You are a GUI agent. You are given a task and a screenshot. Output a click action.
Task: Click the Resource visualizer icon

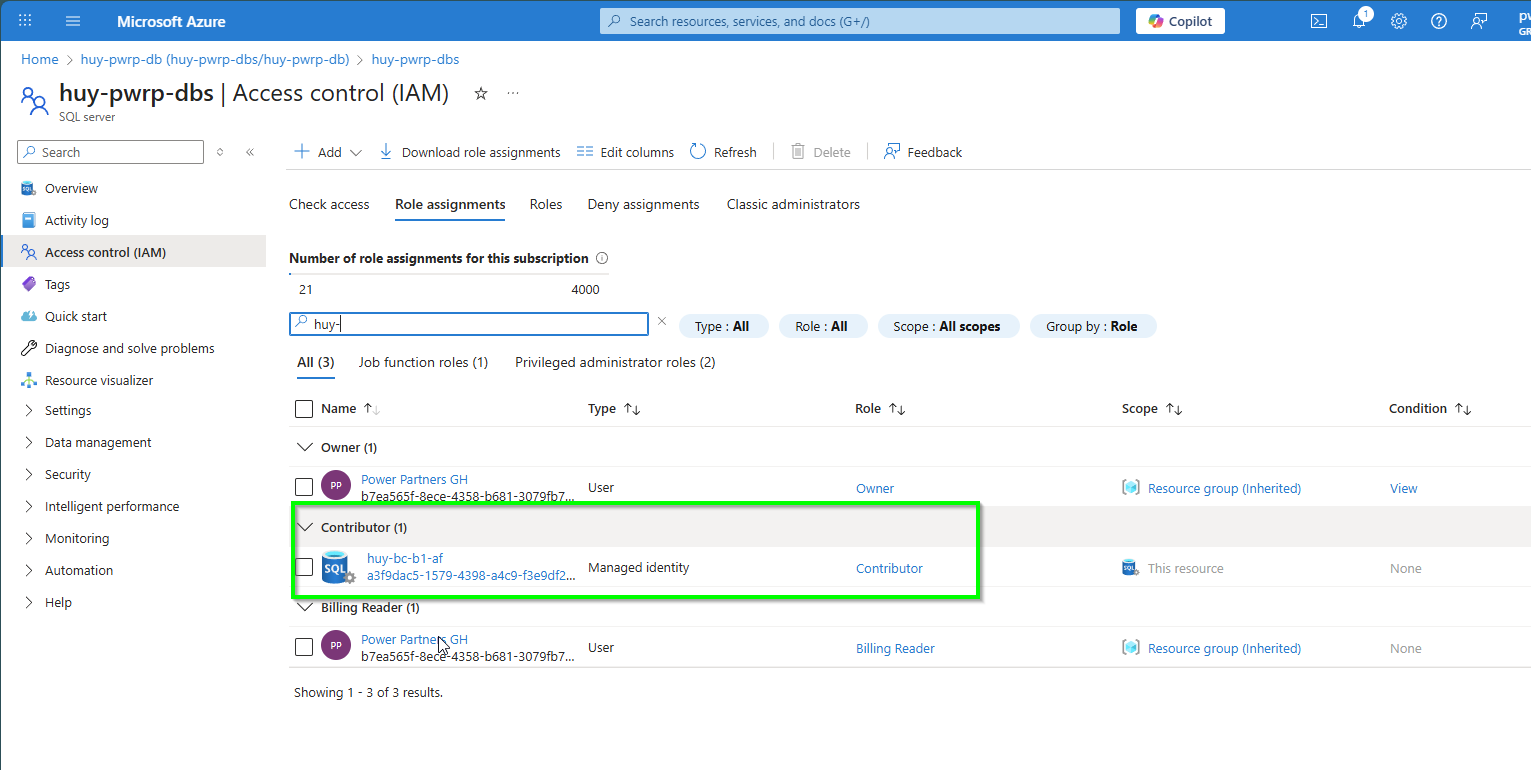coord(29,380)
